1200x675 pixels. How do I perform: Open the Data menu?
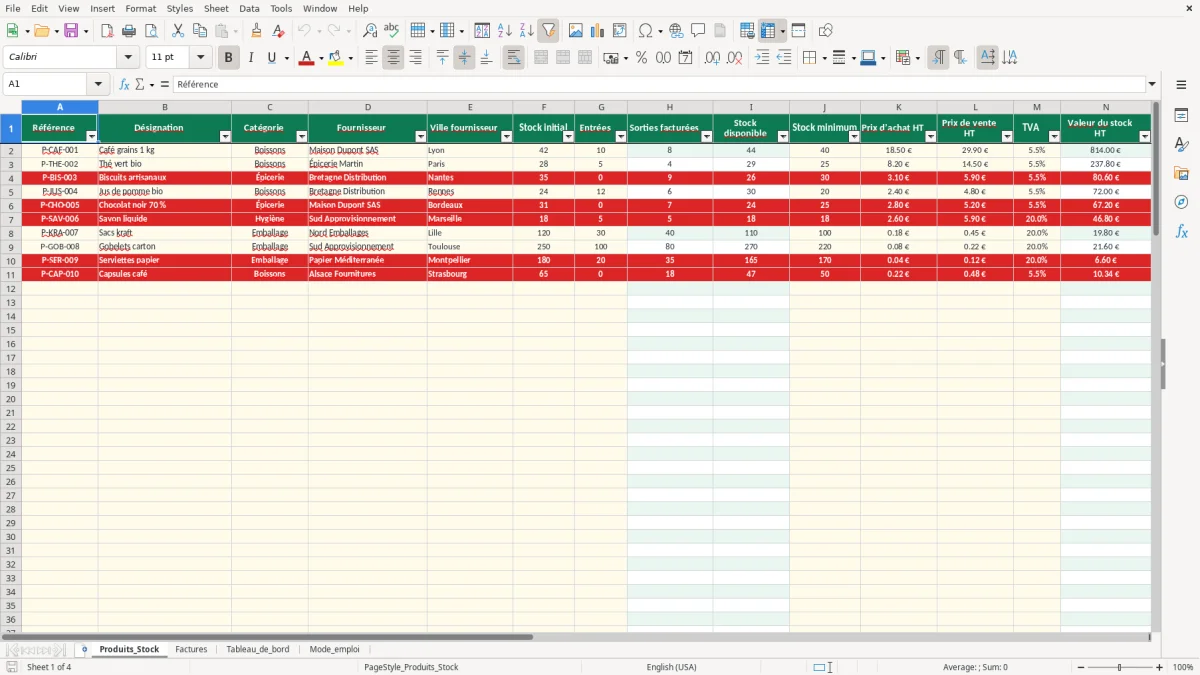pyautogui.click(x=249, y=8)
